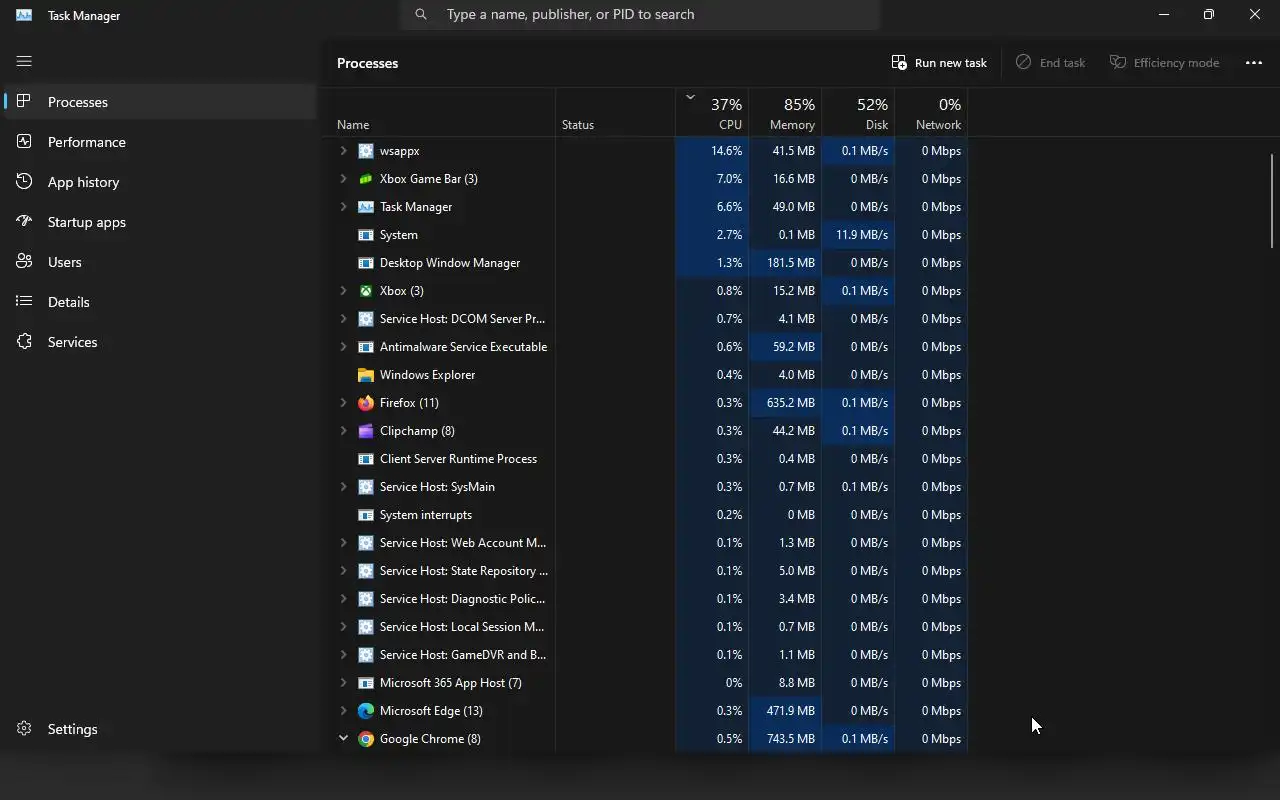
Task: Expand the Clipchamp (8) group
Action: (x=343, y=431)
